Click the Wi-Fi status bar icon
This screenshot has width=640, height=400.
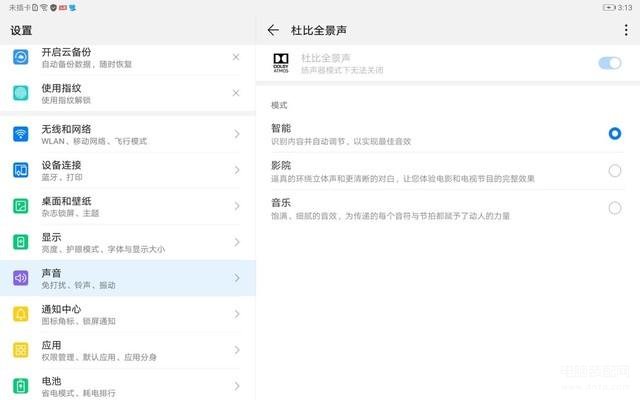[x=44, y=7]
